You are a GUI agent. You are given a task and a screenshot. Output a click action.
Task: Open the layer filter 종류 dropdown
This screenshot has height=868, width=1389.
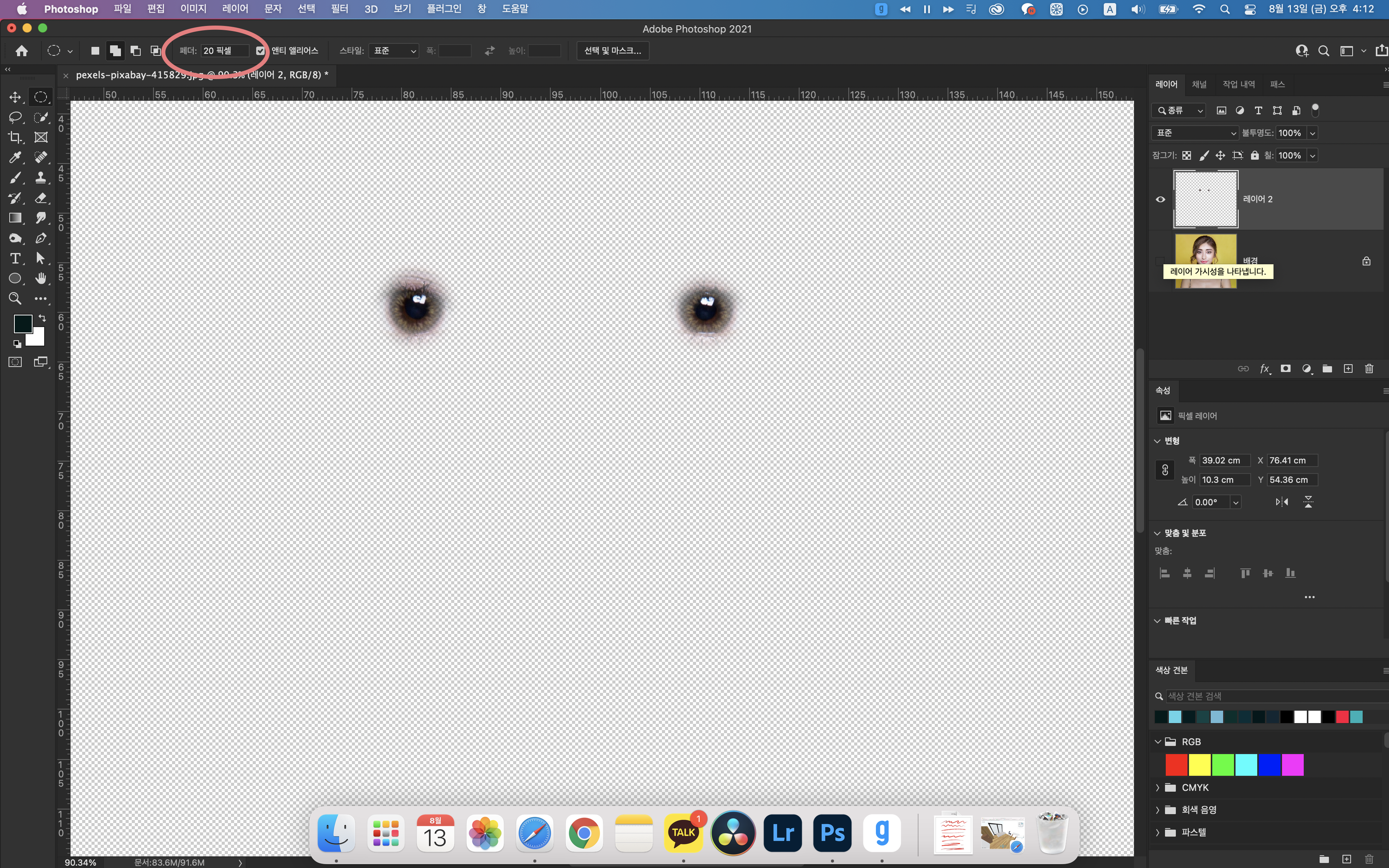(1179, 110)
